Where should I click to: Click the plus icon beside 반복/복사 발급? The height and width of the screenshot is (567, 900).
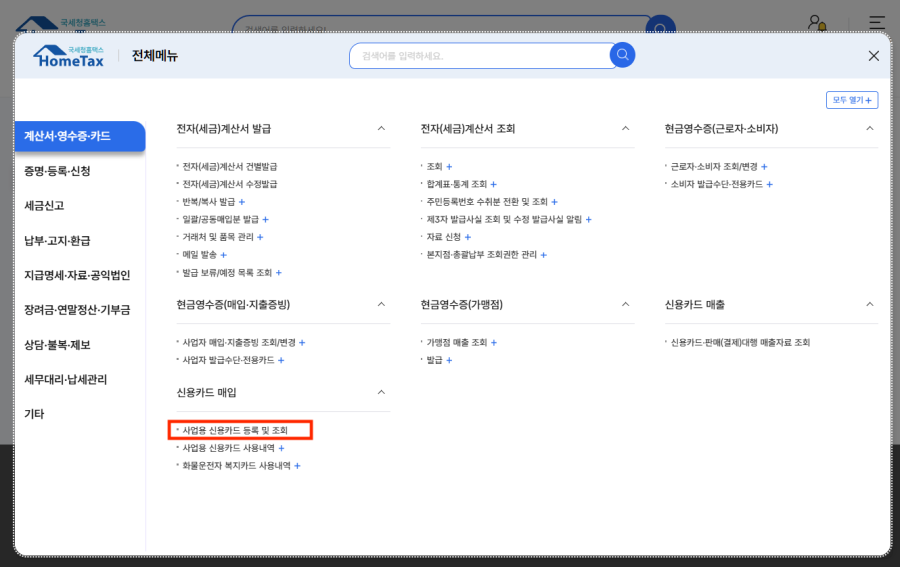(x=242, y=202)
